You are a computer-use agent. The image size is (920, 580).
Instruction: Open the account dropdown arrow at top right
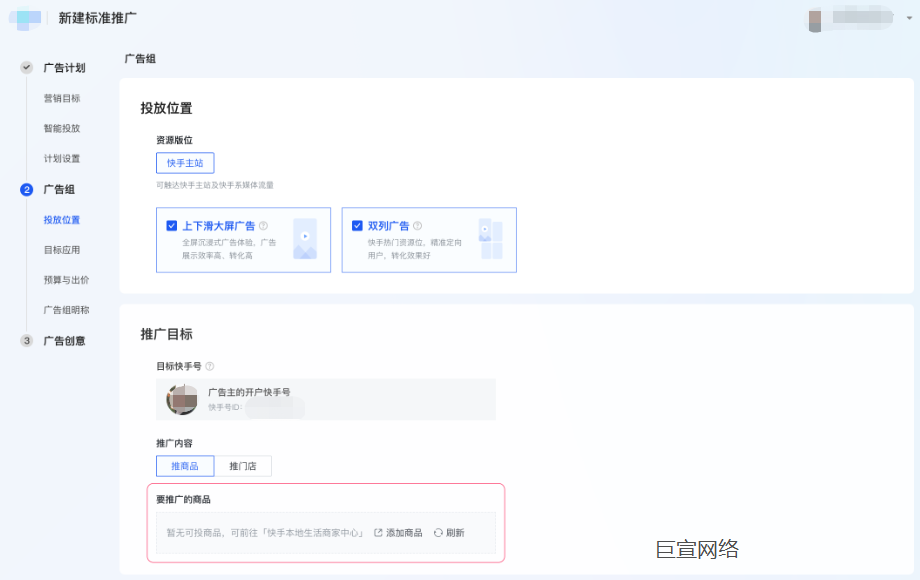click(909, 18)
